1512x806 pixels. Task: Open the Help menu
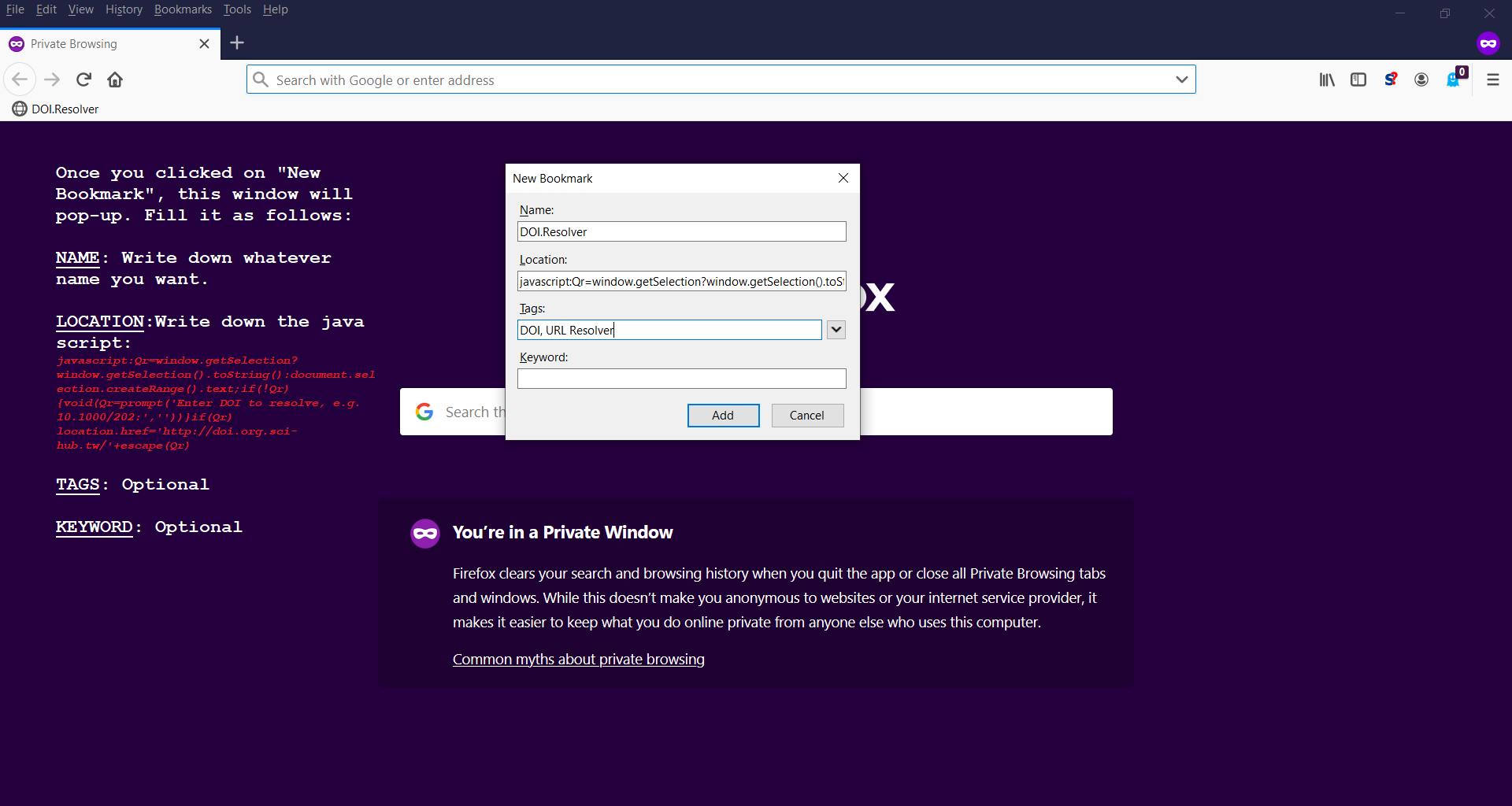click(x=275, y=9)
